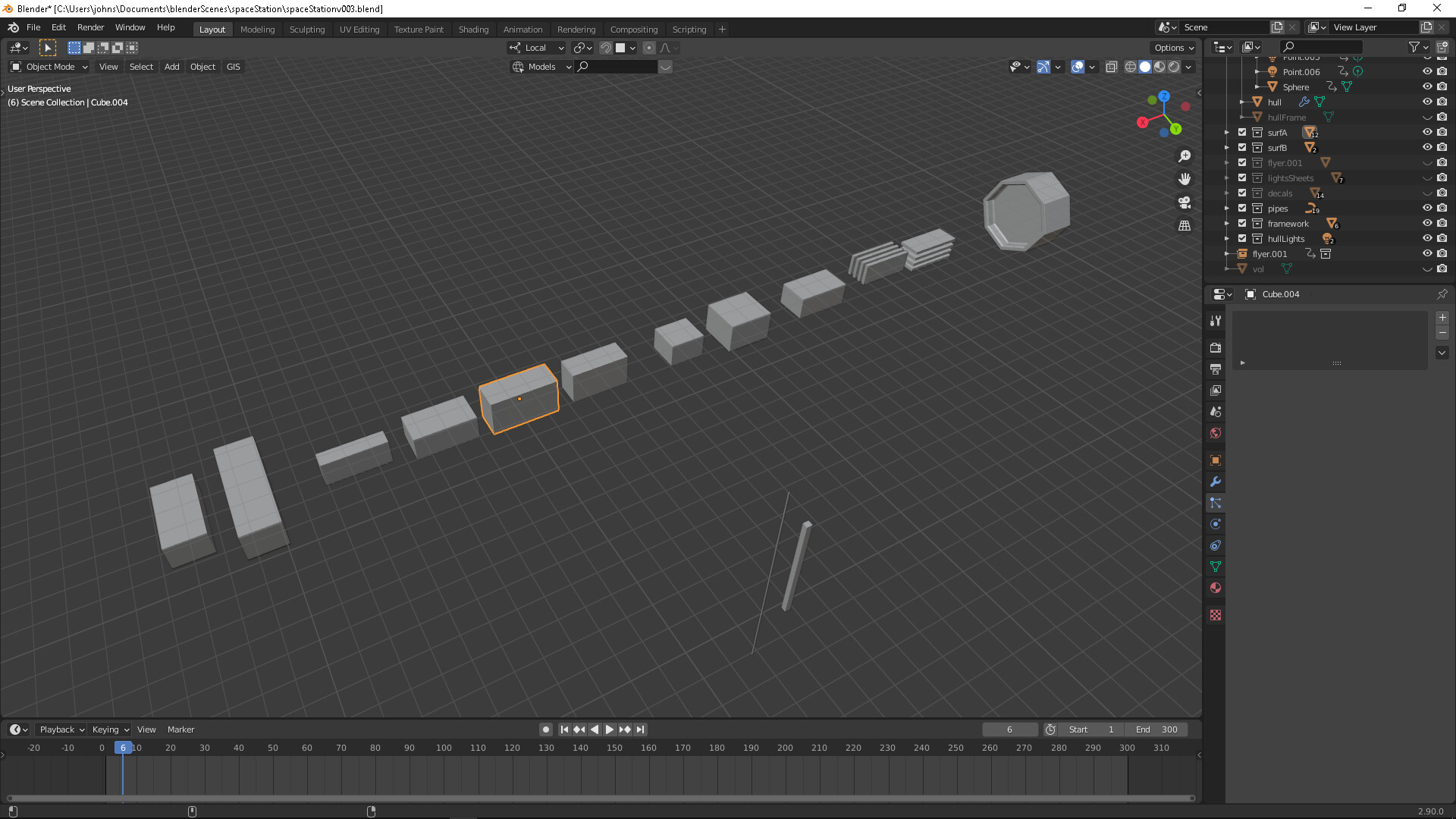Open the Modifiers properties tab
This screenshot has width=1456, height=819.
1216,482
